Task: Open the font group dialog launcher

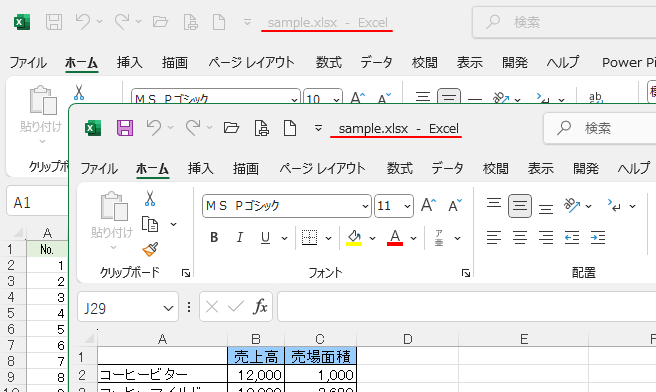Action: [466, 273]
